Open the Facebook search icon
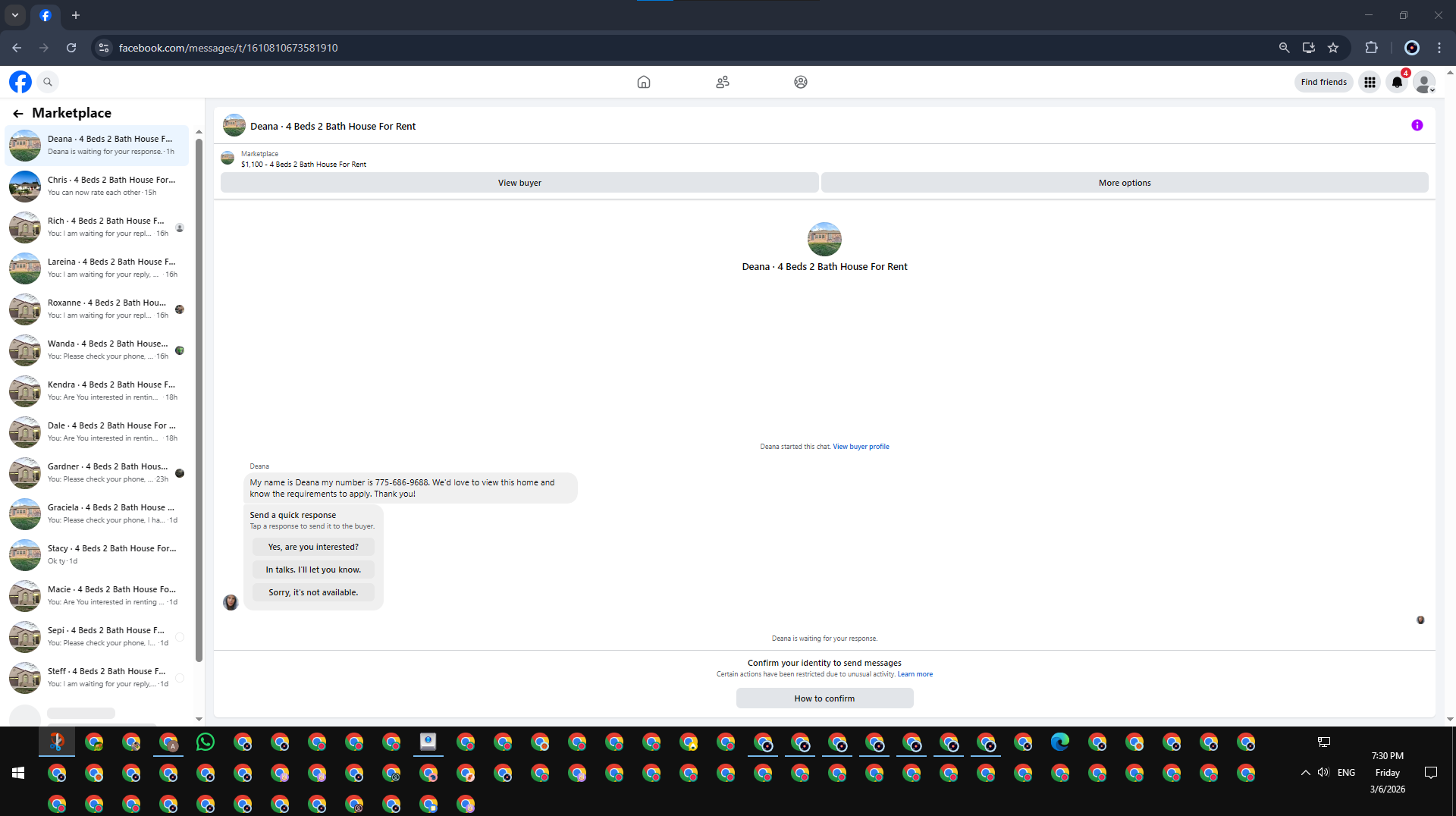 tap(48, 82)
